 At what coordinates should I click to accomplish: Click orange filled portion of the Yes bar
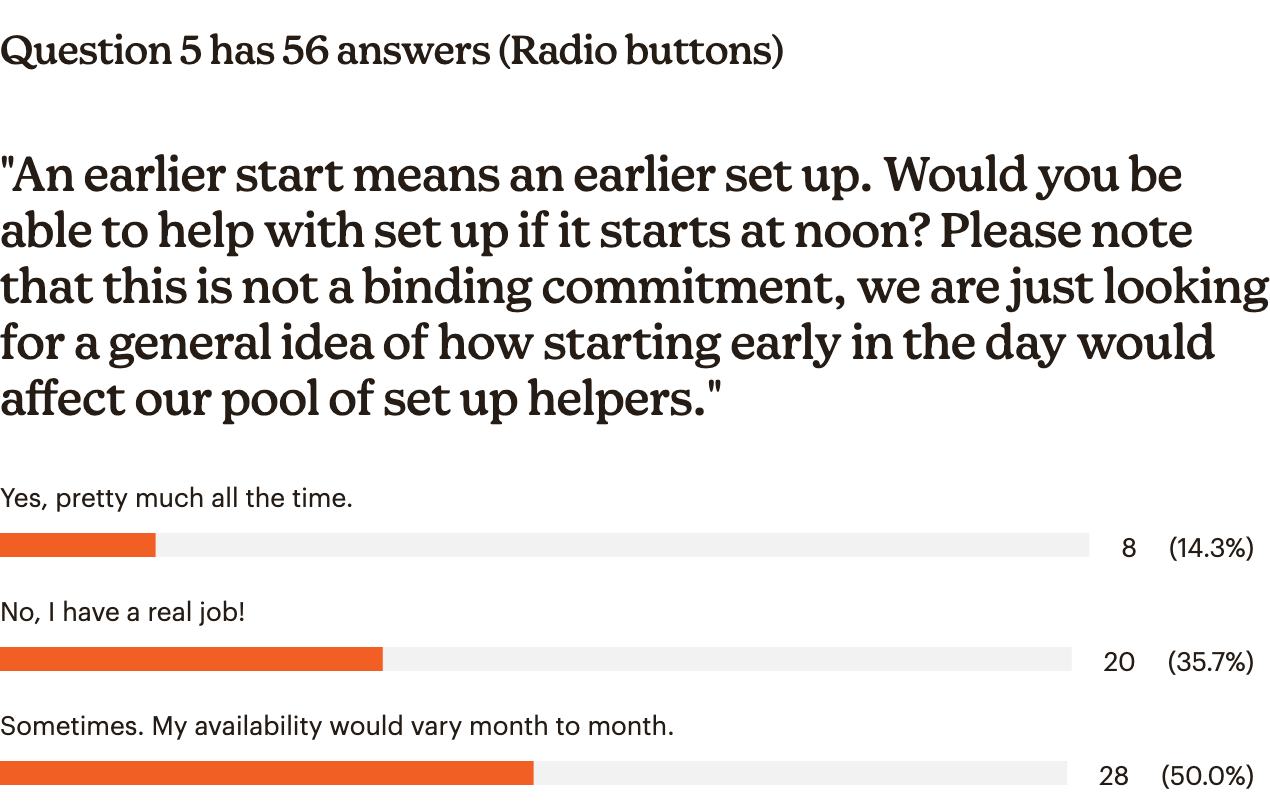click(x=78, y=545)
